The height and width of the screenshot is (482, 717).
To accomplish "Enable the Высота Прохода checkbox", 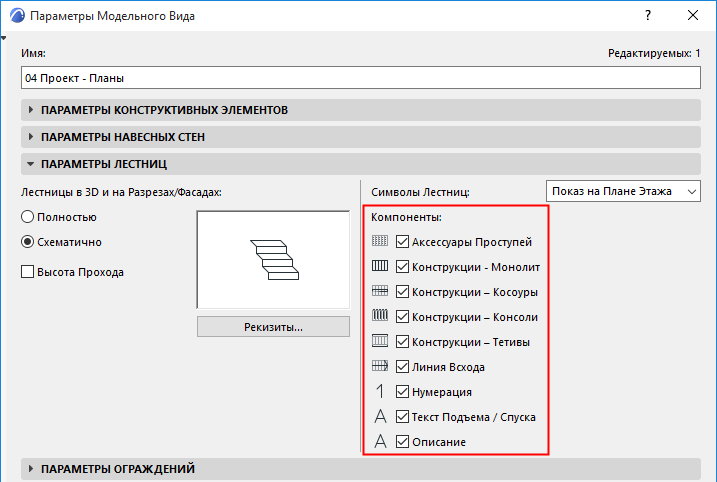I will click(28, 271).
